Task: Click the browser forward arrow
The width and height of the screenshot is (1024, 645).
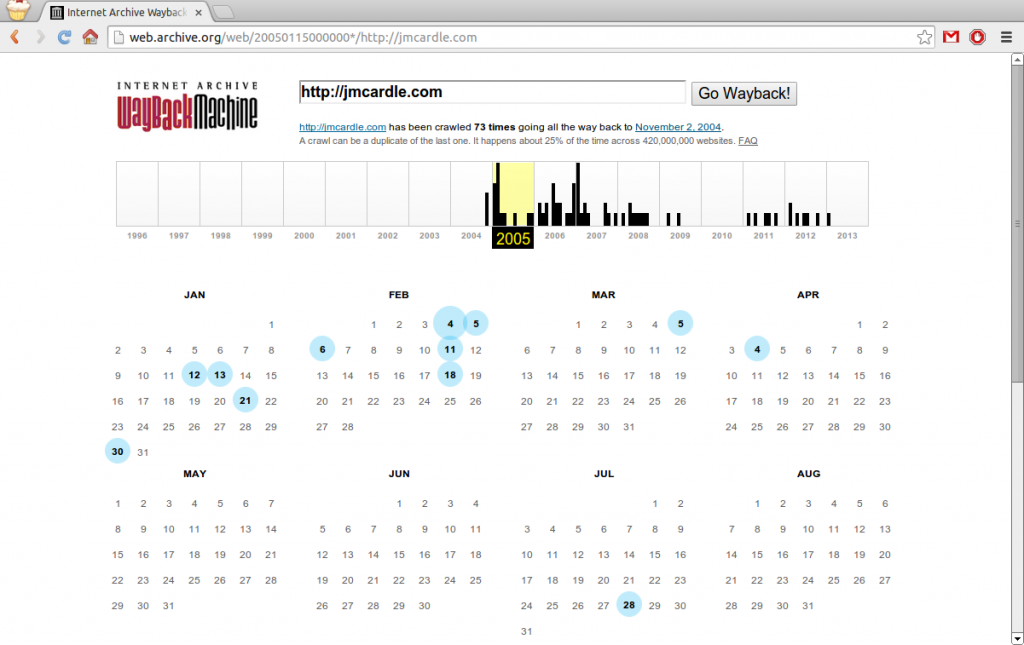Action: [40, 37]
